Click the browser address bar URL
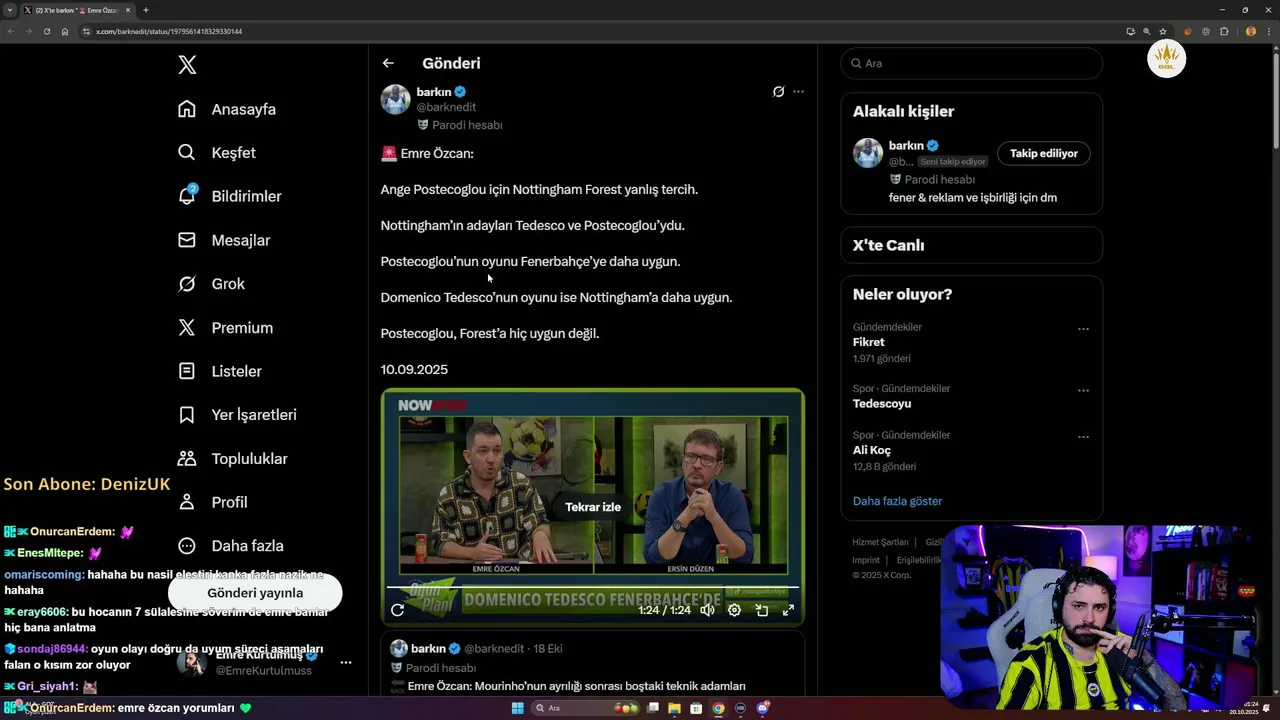The width and height of the screenshot is (1280, 720). tap(169, 31)
